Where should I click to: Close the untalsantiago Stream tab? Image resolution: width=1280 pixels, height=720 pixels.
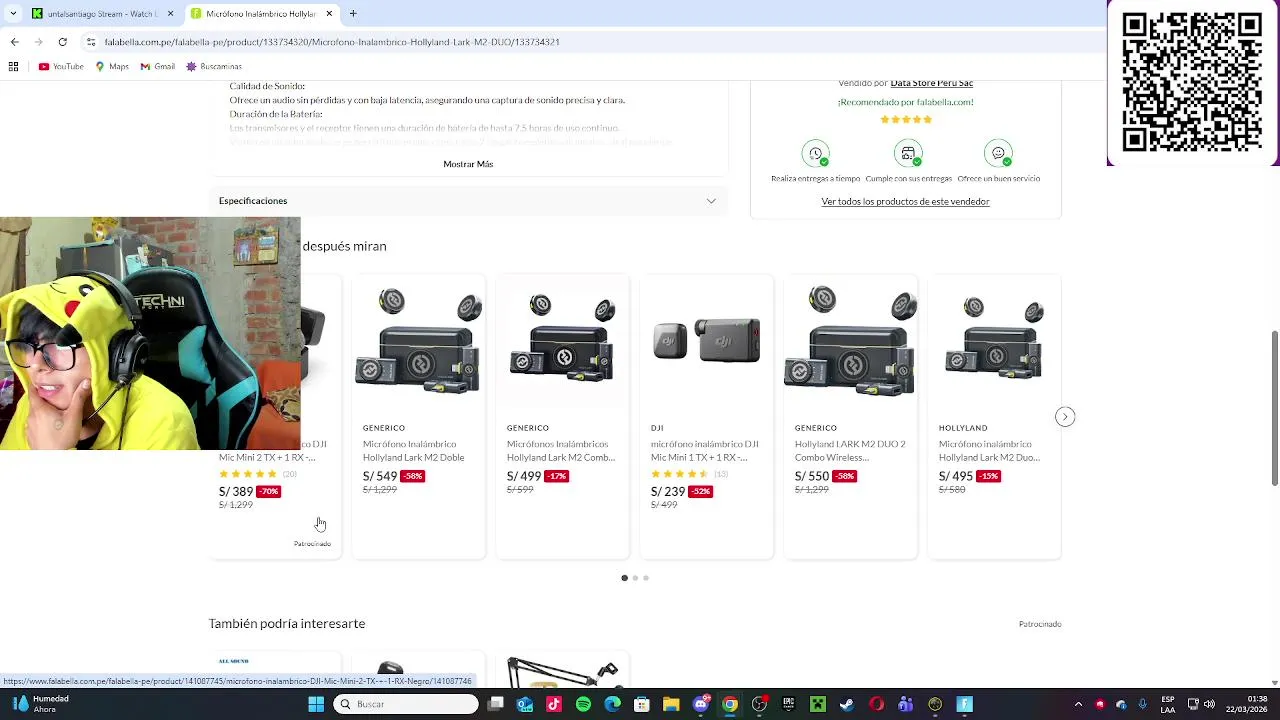click(170, 14)
